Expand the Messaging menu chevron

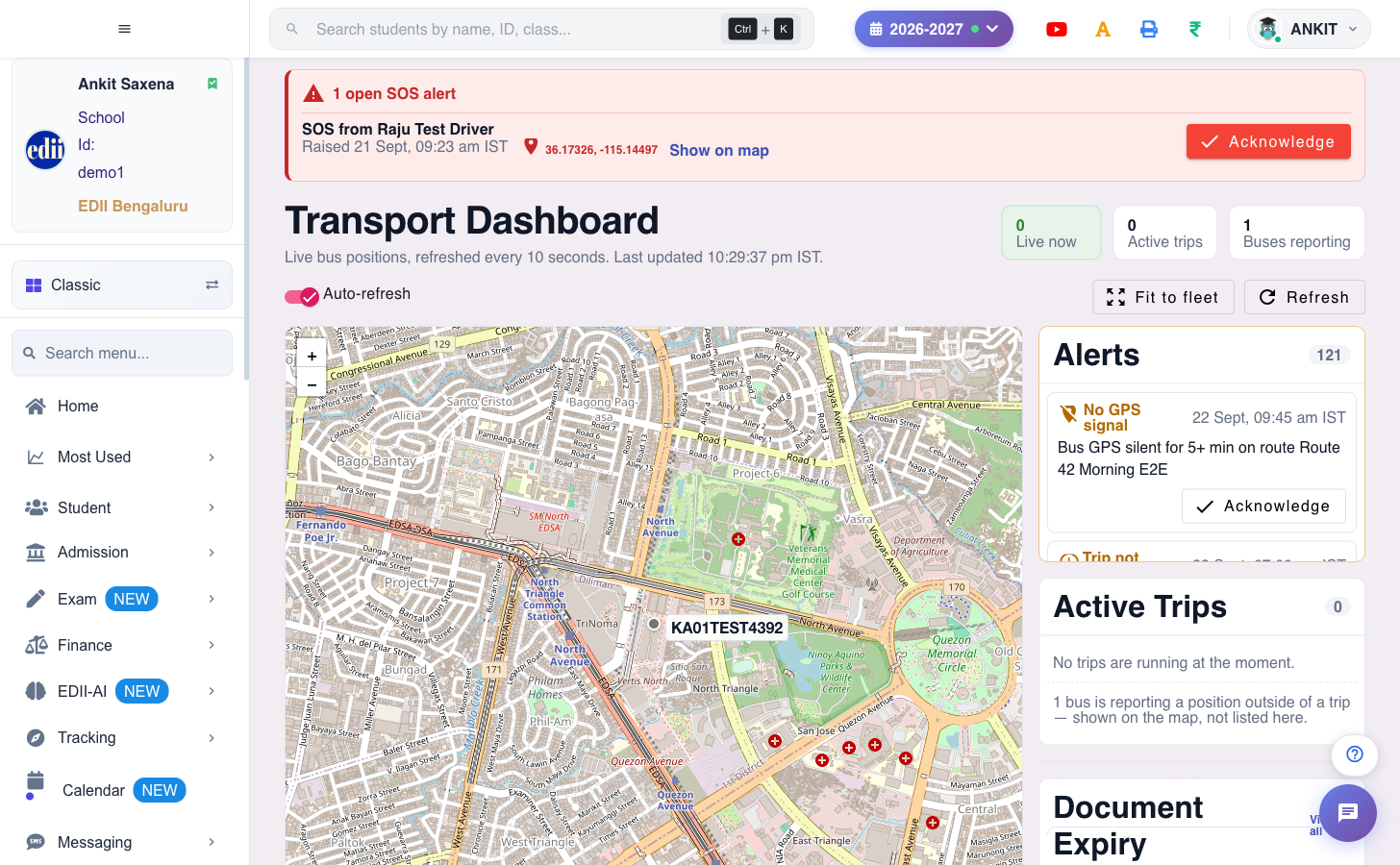(212, 842)
